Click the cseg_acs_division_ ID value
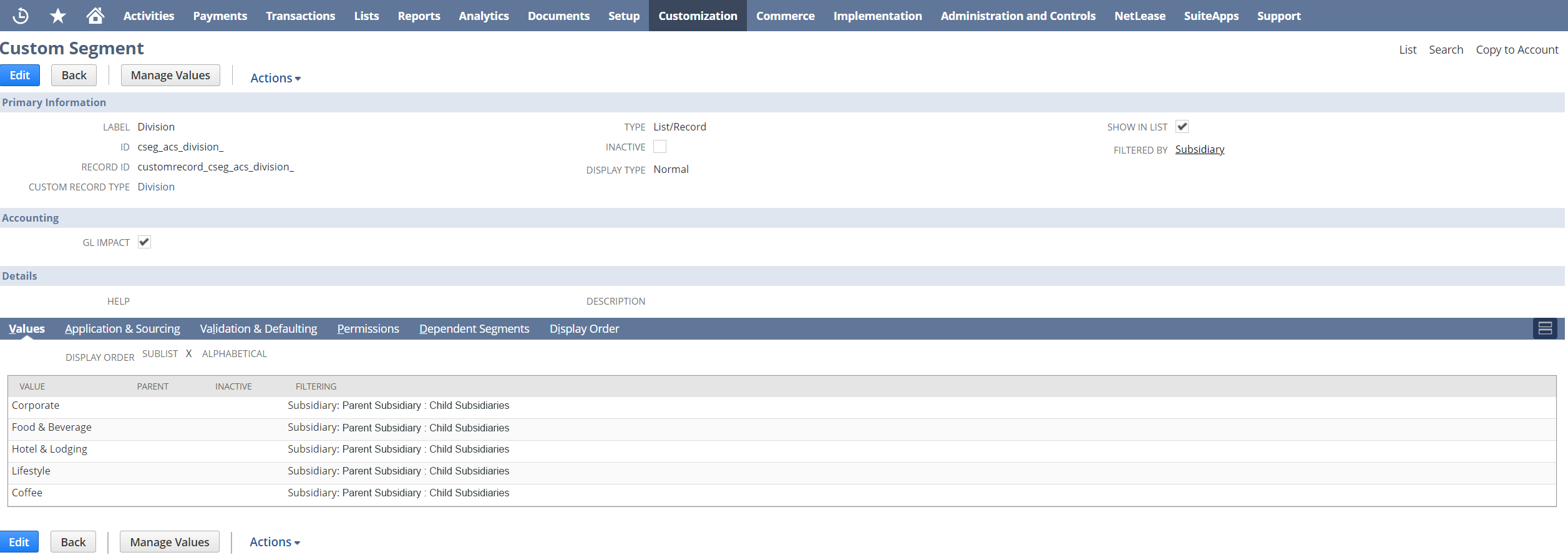Image resolution: width=1568 pixels, height=560 pixels. pyautogui.click(x=180, y=147)
